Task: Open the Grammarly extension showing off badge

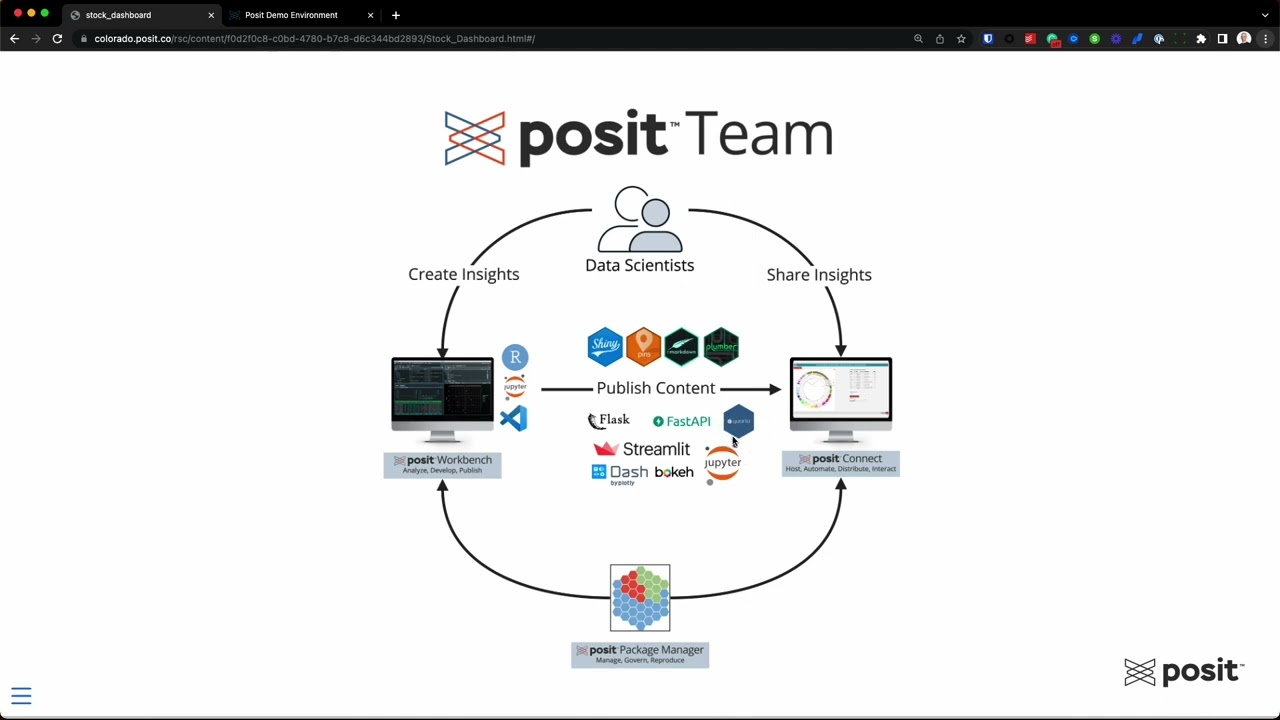Action: point(1052,39)
